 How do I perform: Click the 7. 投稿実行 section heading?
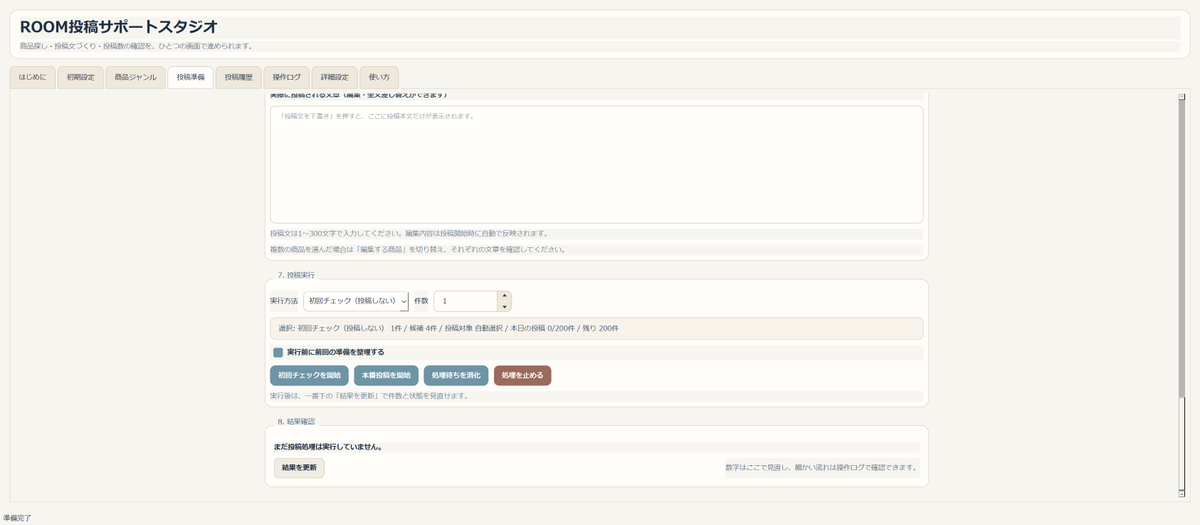click(x=298, y=274)
